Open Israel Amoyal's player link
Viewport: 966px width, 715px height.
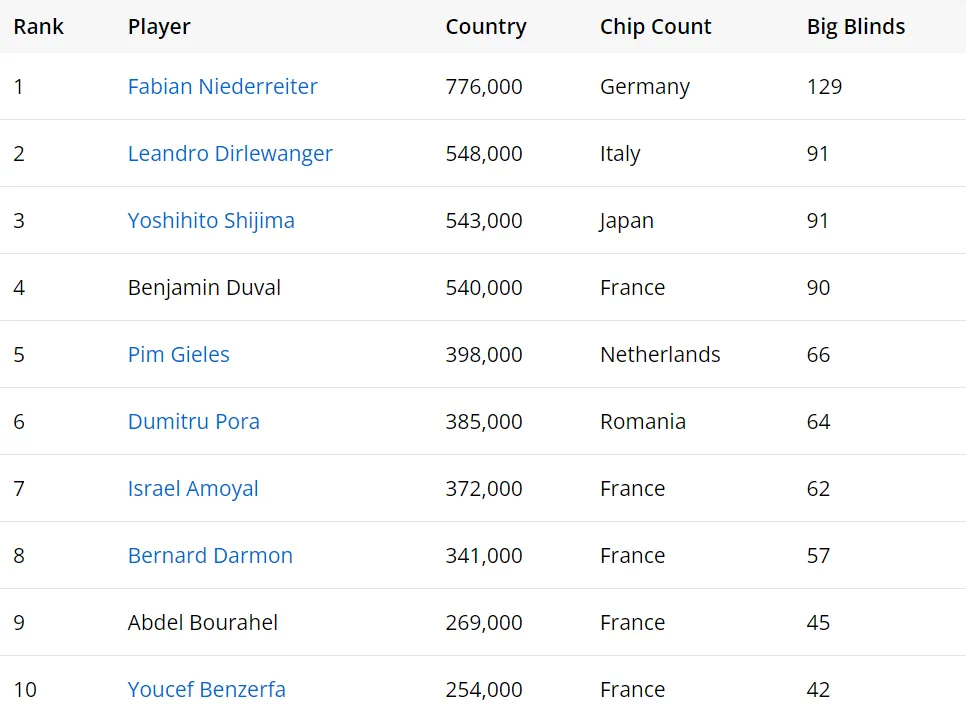tap(193, 489)
